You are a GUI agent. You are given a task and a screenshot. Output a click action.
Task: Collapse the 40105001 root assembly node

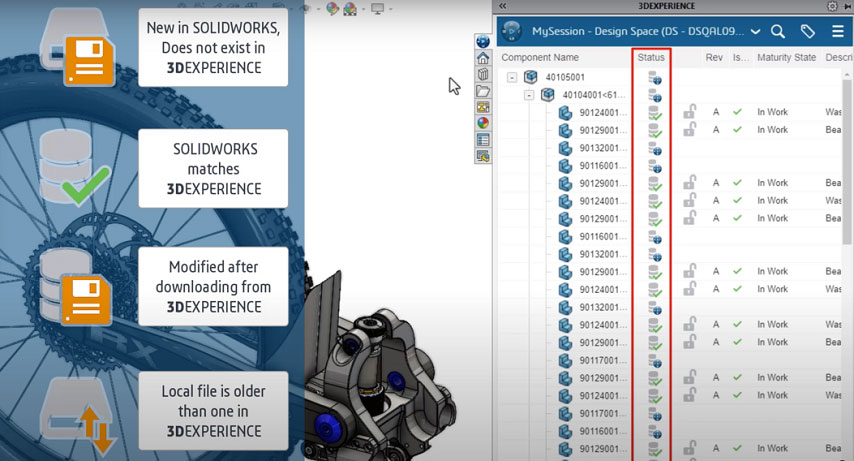tap(511, 77)
